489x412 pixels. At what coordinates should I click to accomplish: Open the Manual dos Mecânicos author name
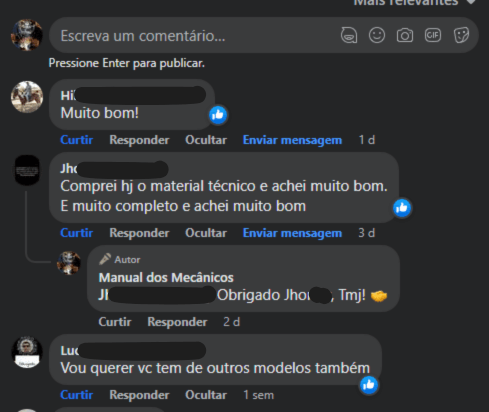tap(166, 278)
